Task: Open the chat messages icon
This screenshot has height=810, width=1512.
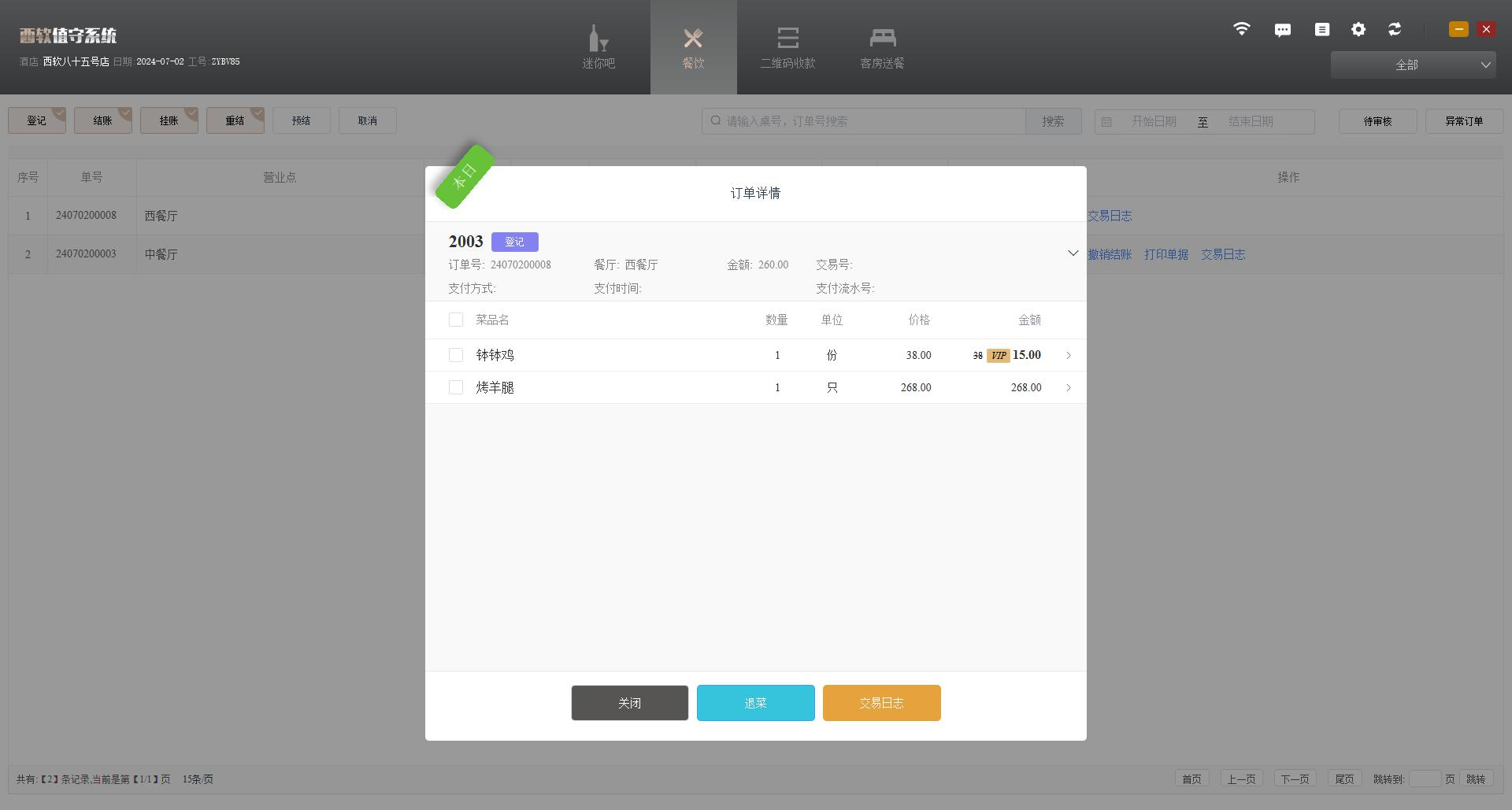Action: coord(1282,30)
